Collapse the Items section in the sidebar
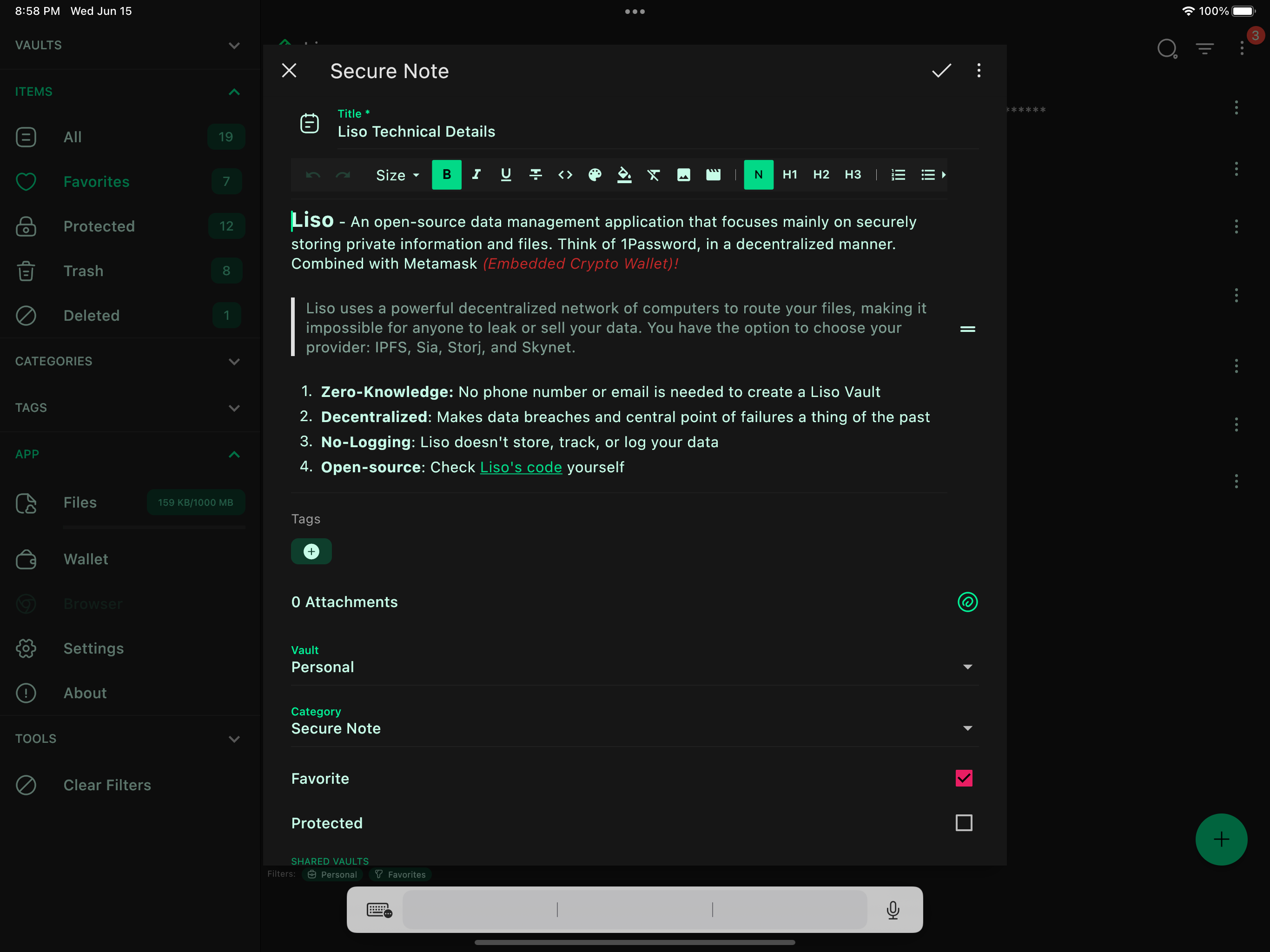 click(234, 92)
